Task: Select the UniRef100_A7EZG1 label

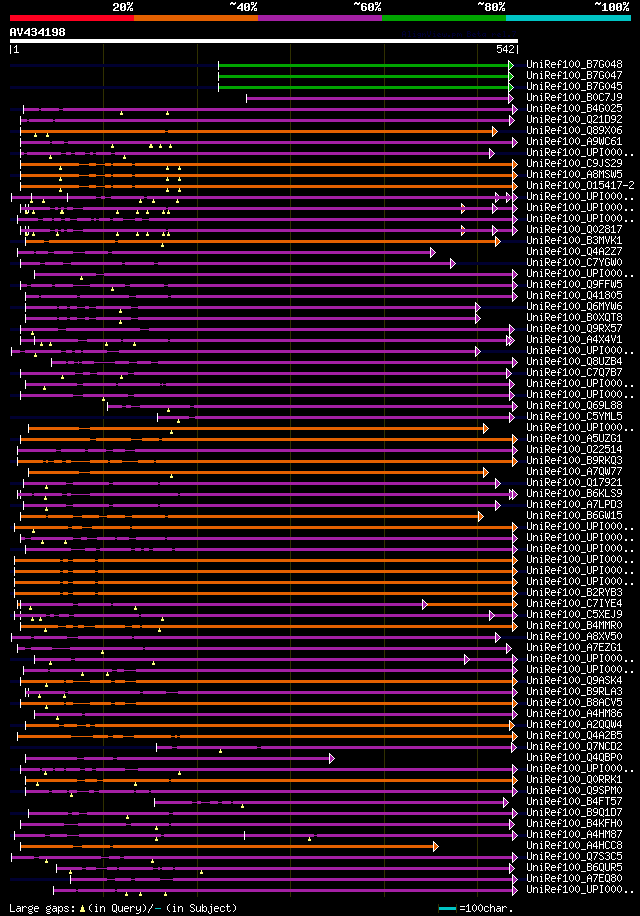Action: coord(574,647)
